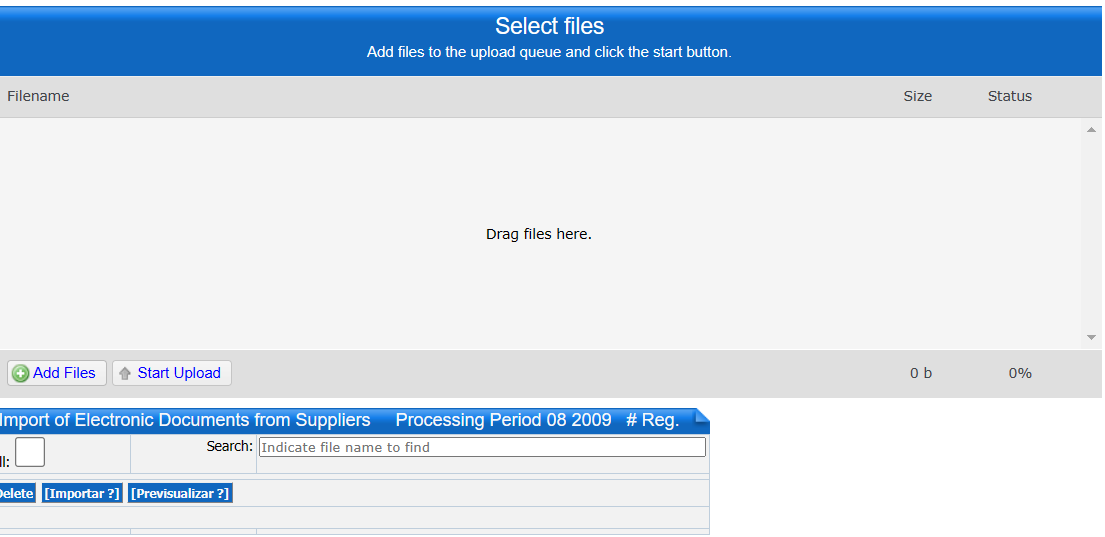Viewport: 1105px width, 537px height.
Task: Click the [Importar ?] button
Action: (82, 493)
